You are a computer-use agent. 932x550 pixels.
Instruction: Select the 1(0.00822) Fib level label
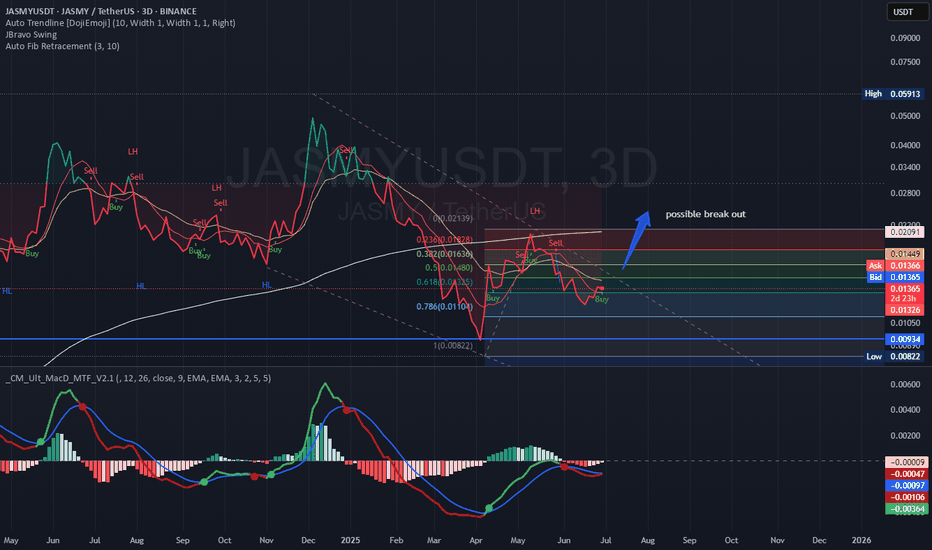[453, 346]
